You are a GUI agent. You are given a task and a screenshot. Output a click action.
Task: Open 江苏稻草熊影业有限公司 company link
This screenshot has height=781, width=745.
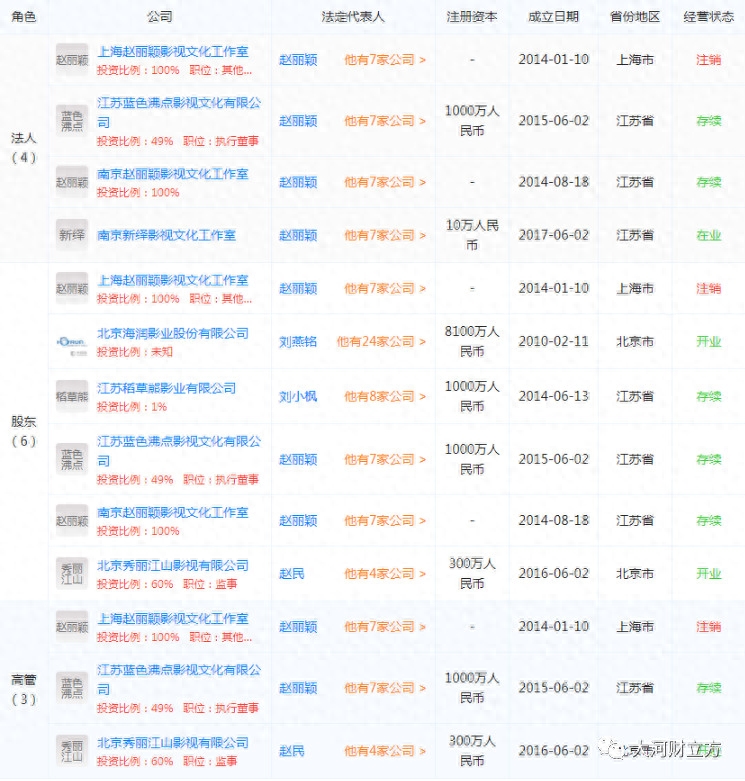tap(166, 388)
